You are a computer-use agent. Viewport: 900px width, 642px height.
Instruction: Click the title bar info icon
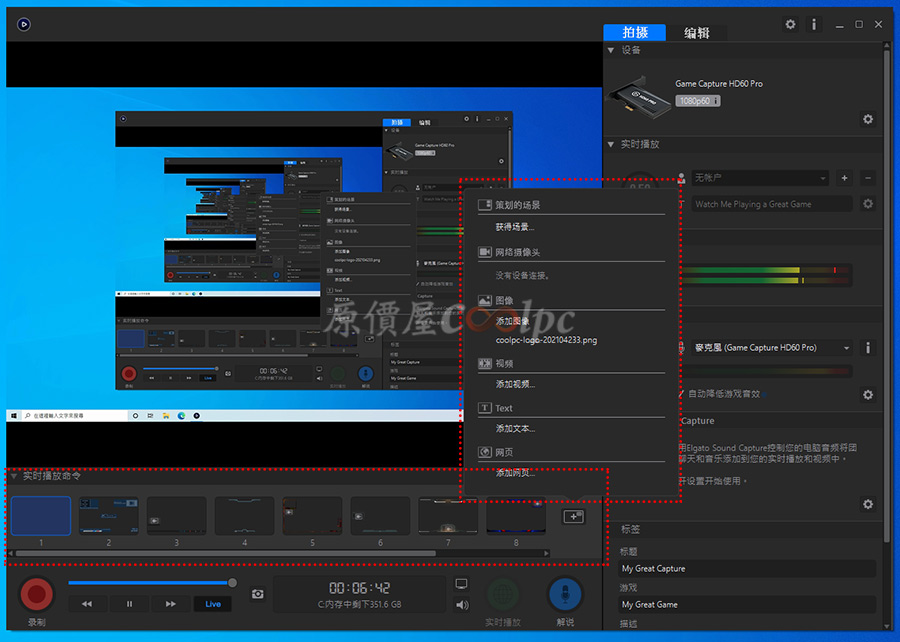point(814,24)
